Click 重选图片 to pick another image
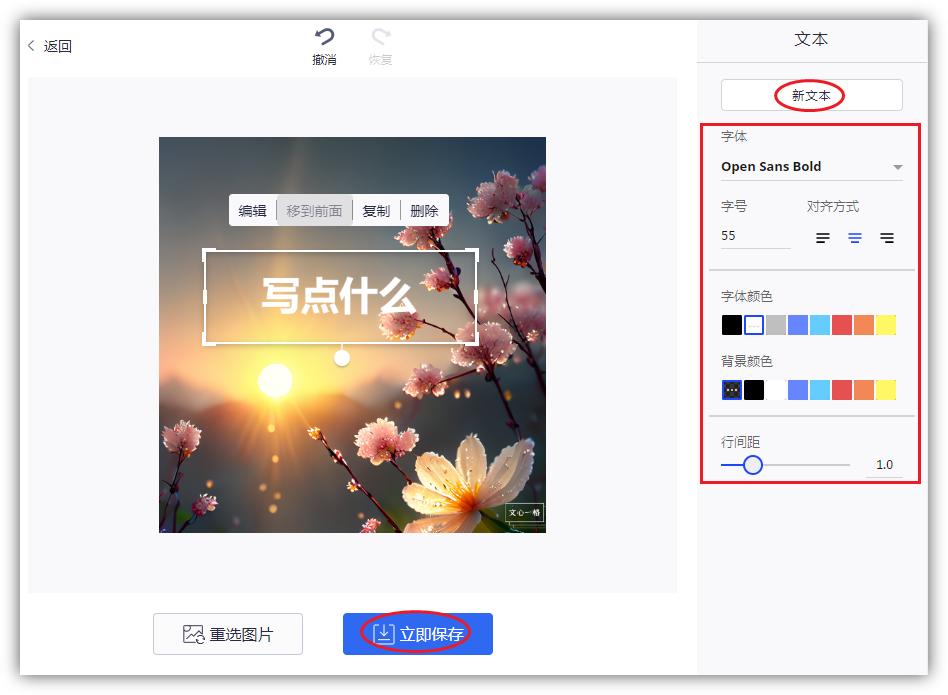 click(x=228, y=633)
